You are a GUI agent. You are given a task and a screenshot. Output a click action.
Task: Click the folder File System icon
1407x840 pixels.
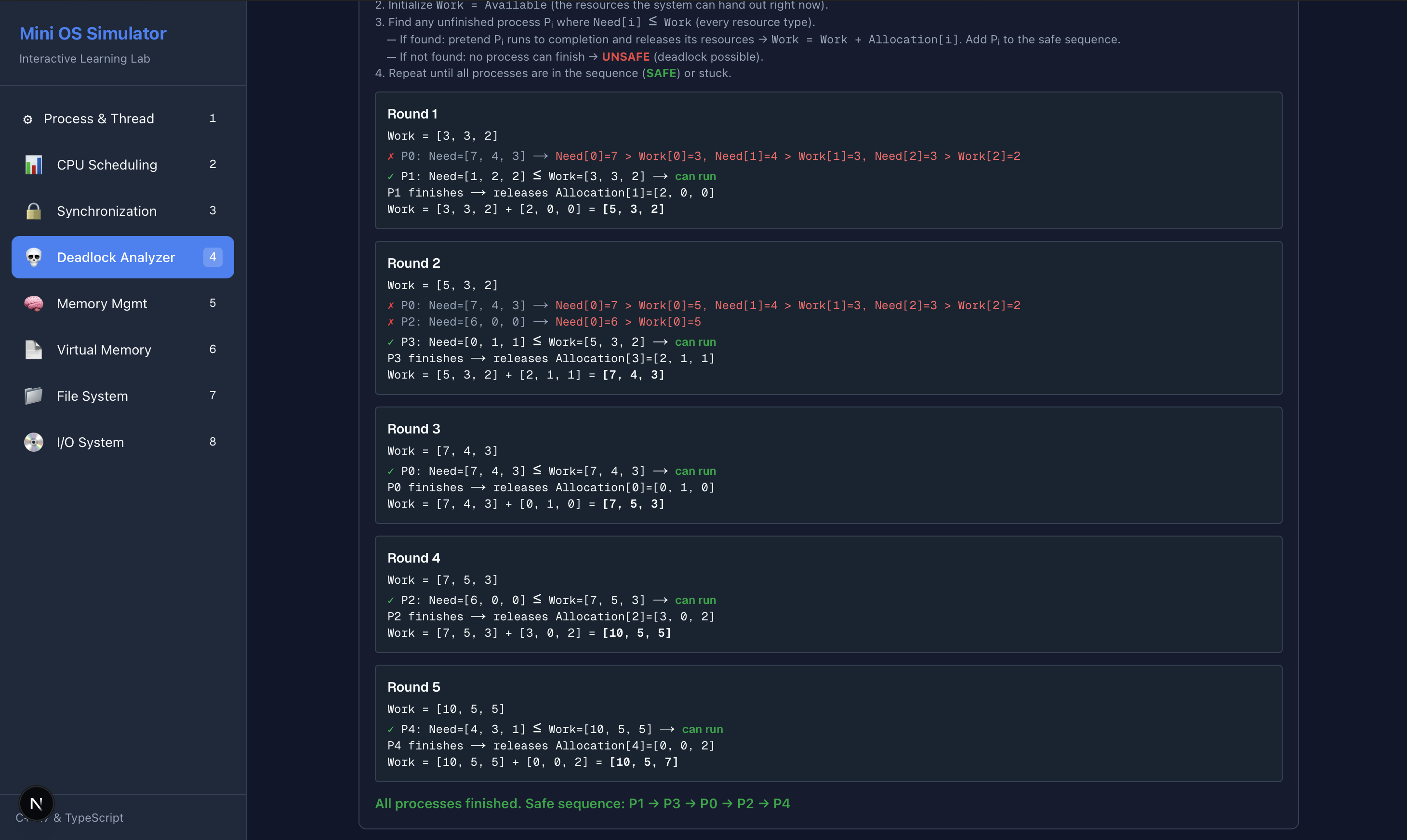33,396
